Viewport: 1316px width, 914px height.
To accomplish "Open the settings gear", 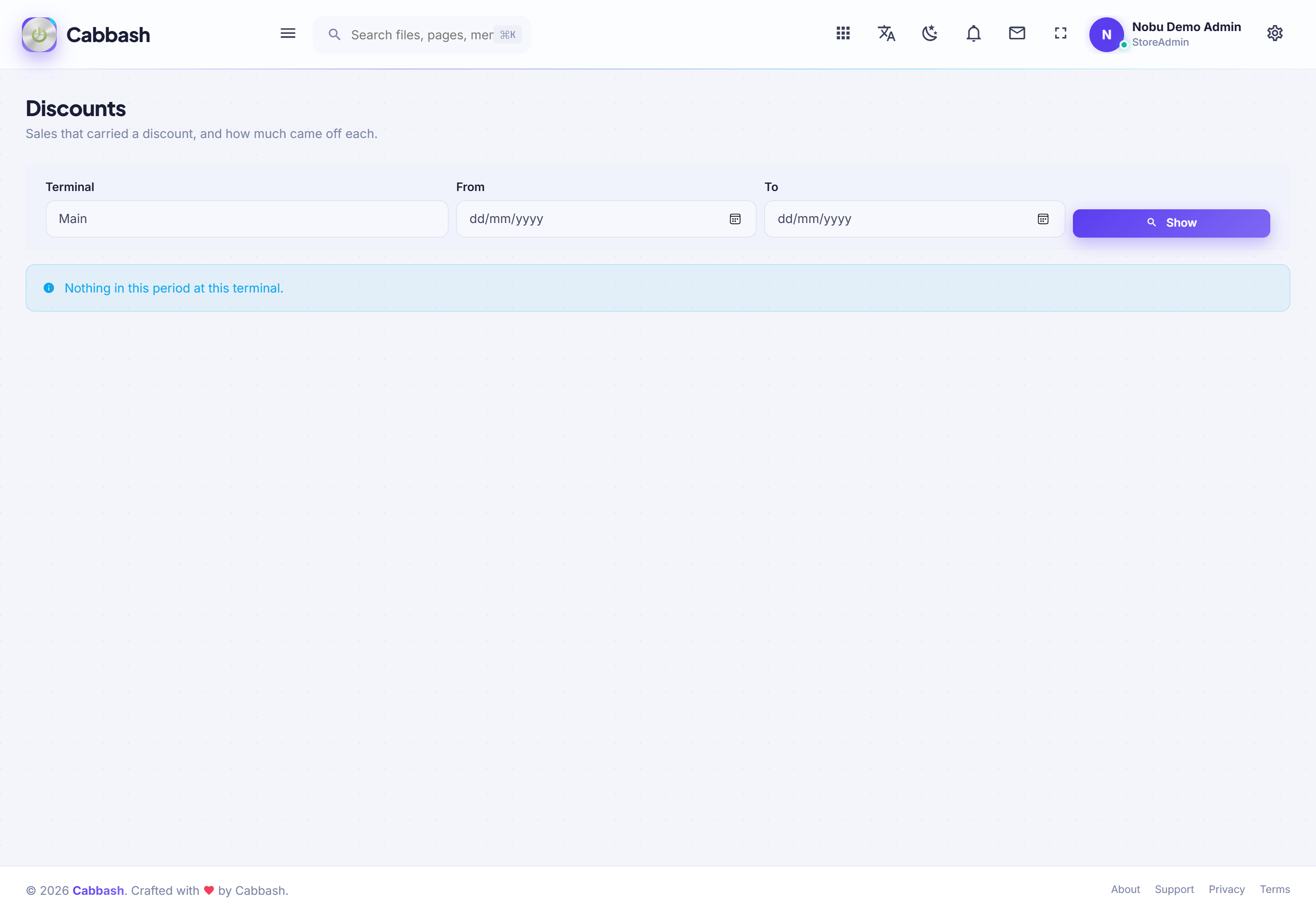I will [1275, 33].
